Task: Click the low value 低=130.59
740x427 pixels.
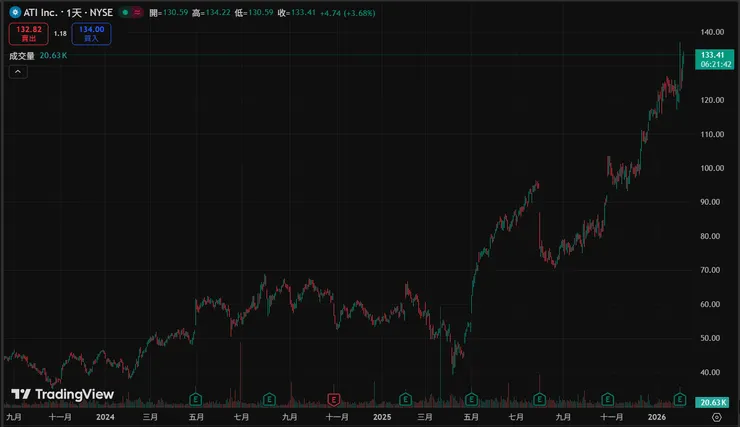Action: (254, 13)
